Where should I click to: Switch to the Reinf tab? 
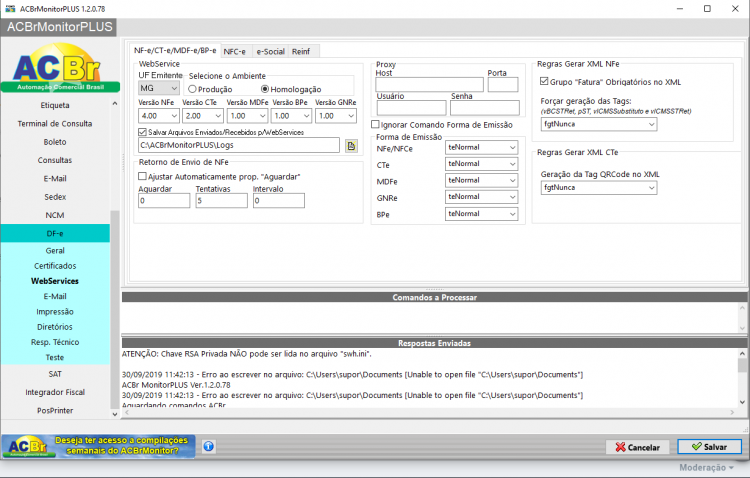[x=301, y=52]
